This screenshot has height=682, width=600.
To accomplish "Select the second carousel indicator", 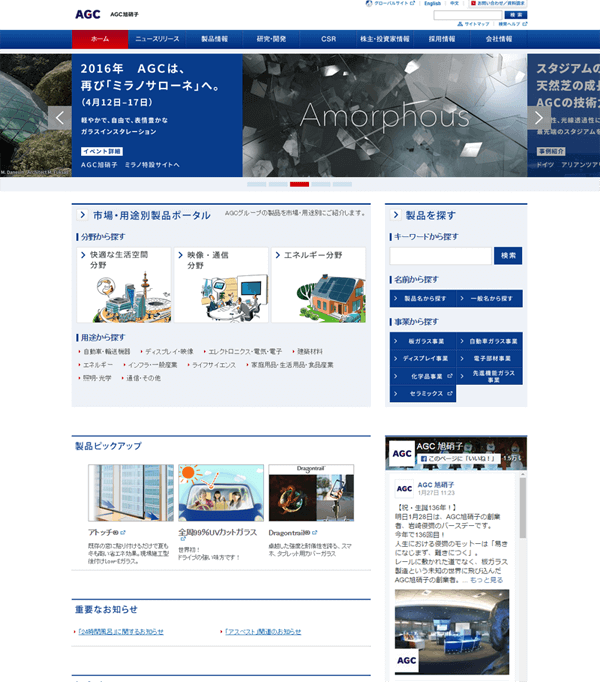I will point(278,184).
